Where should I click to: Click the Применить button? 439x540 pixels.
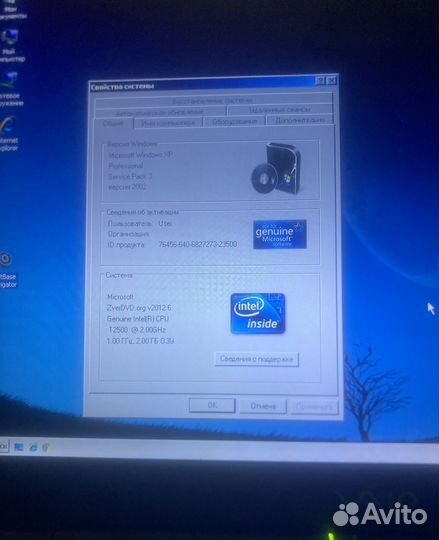tap(314, 407)
